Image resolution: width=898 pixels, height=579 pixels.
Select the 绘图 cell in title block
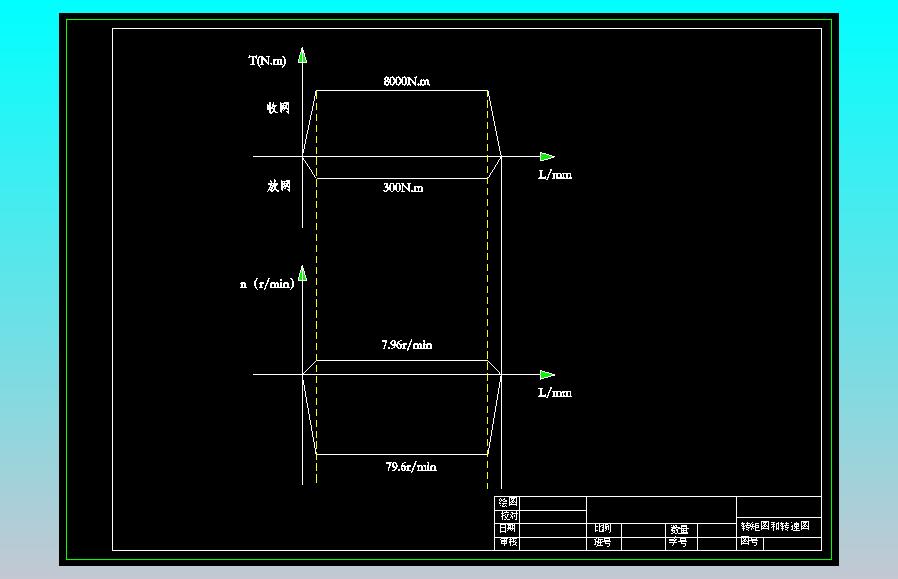pos(508,502)
